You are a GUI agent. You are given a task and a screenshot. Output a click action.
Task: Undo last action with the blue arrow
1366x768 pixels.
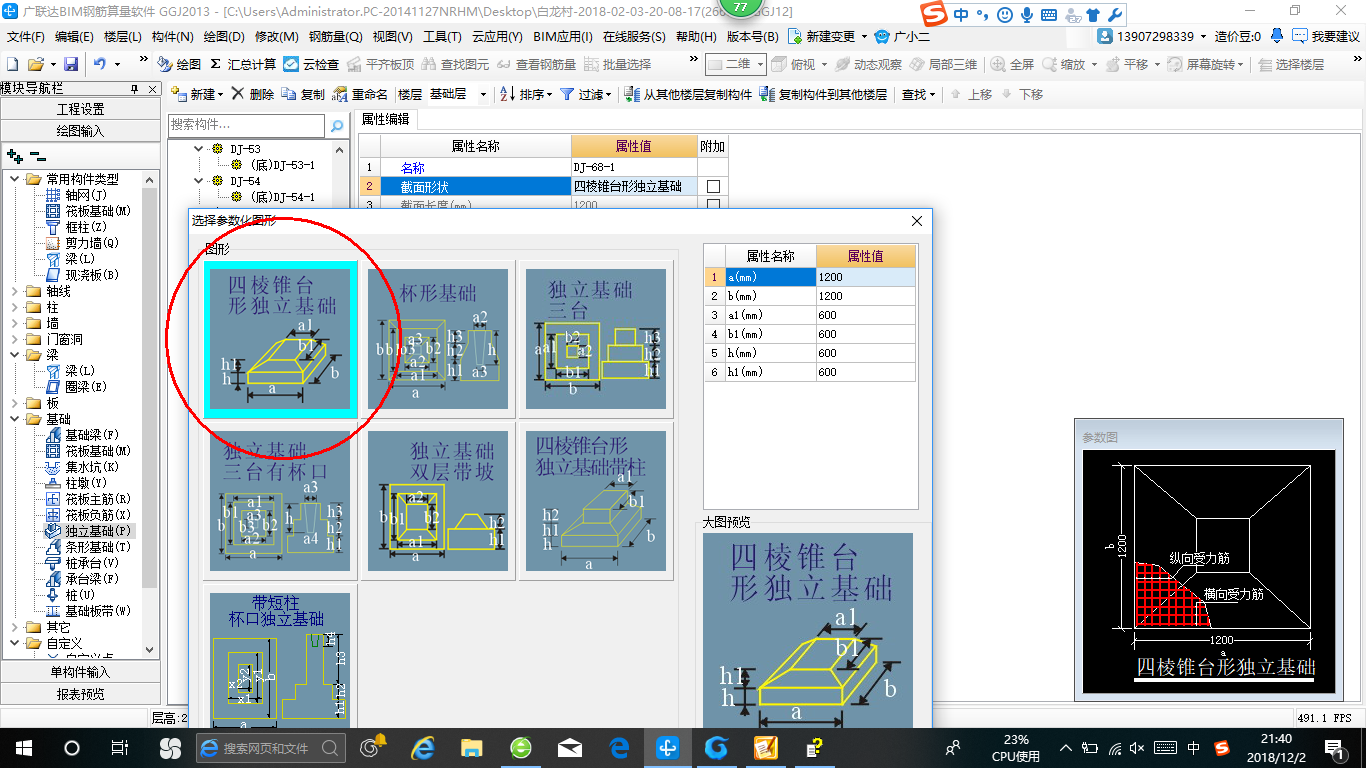pos(100,64)
